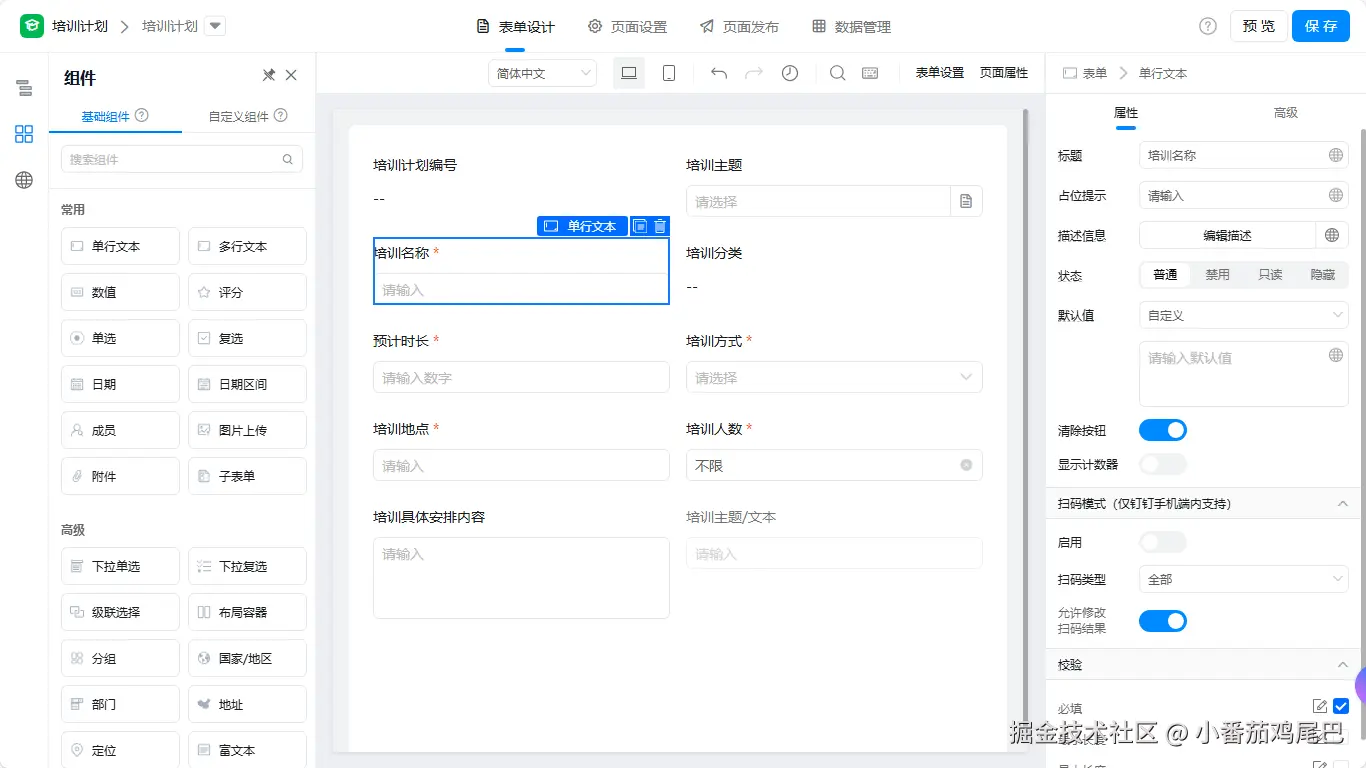Open the help question mark icon
Viewport: 1366px width, 768px height.
click(x=1208, y=26)
